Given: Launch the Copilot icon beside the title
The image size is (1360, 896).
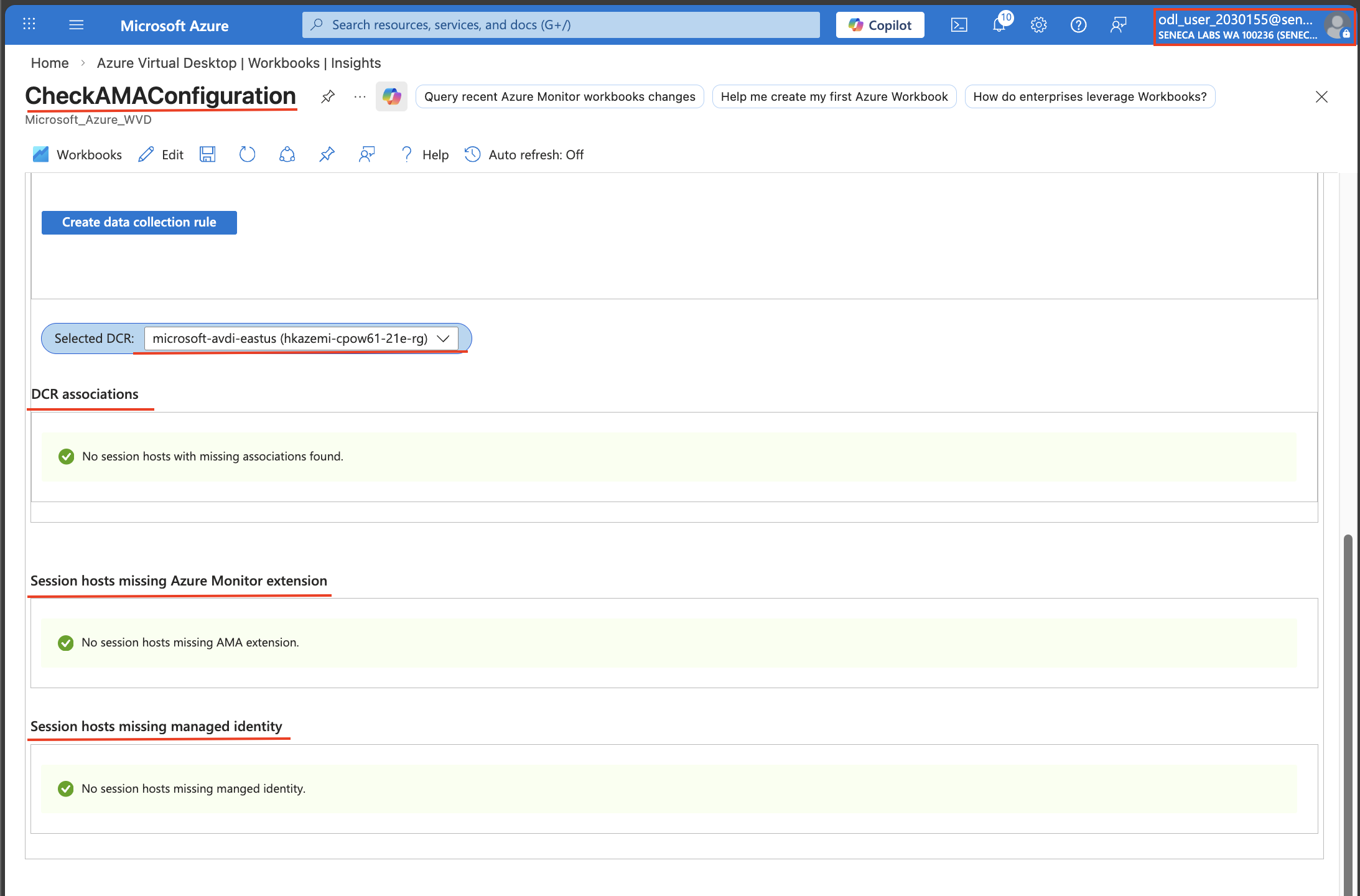Looking at the screenshot, I should point(391,96).
